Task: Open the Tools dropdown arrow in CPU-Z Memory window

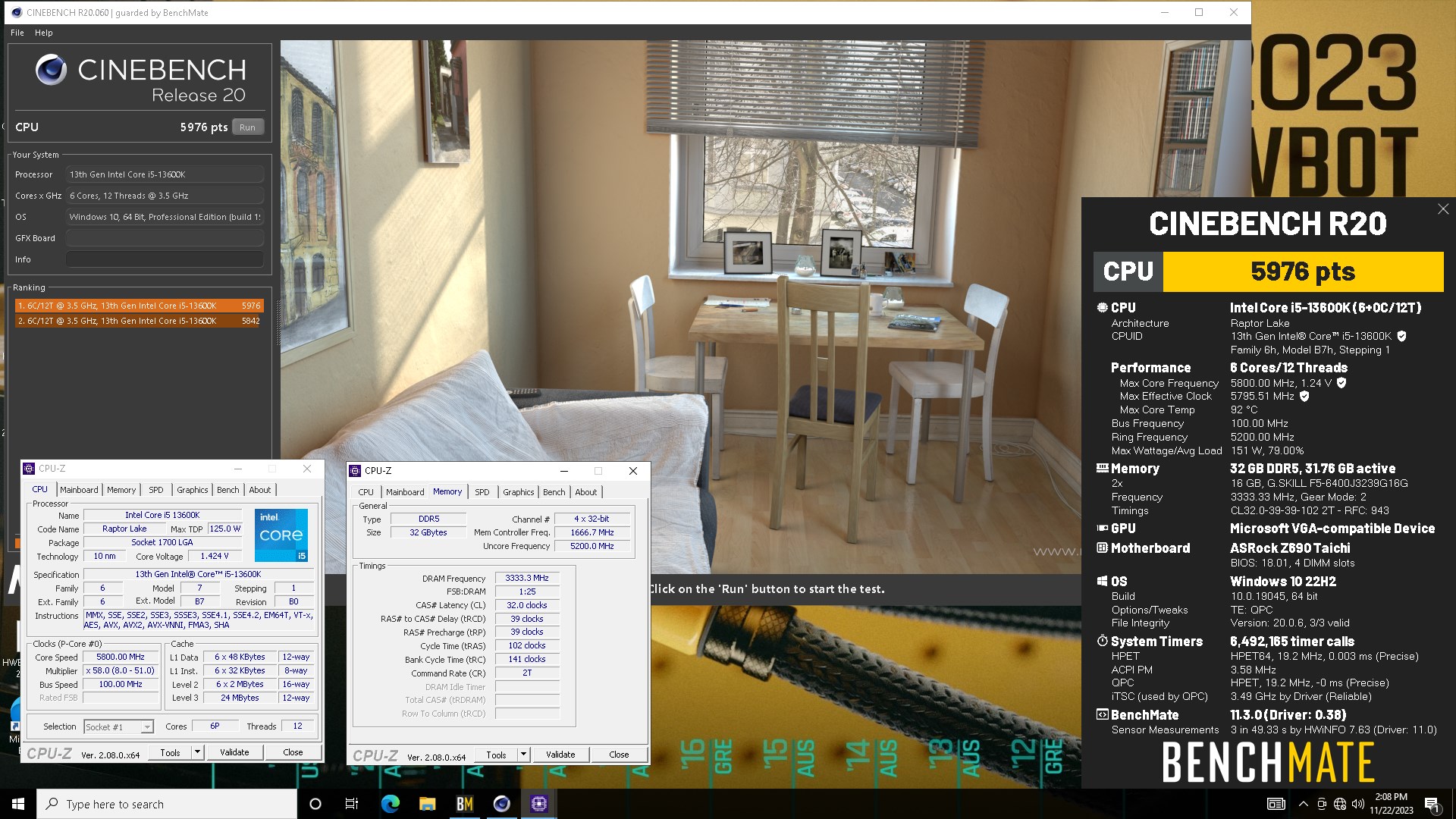Action: coord(523,755)
